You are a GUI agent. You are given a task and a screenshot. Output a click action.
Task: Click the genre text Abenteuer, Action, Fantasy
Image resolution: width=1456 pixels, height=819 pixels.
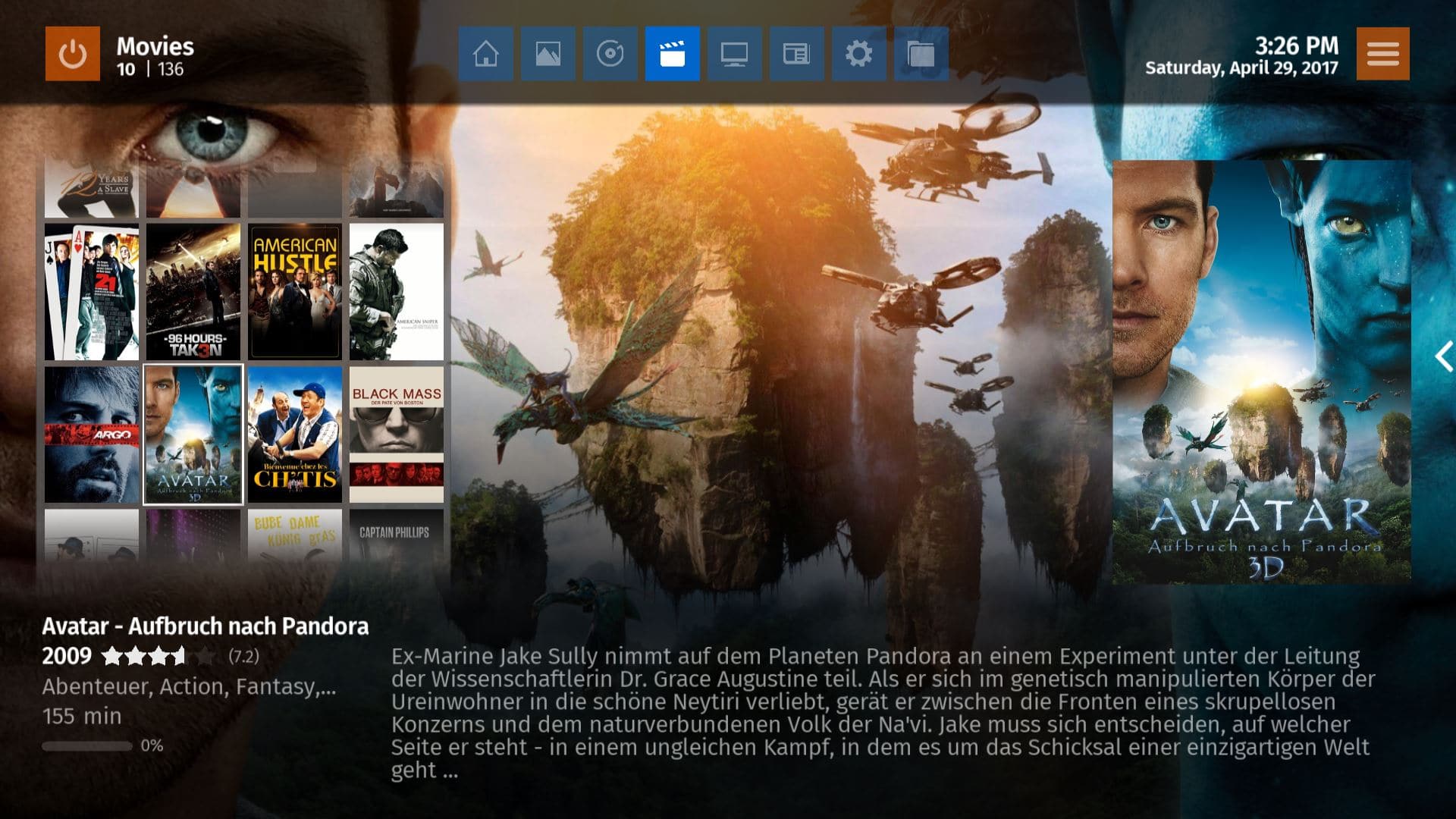tap(189, 687)
